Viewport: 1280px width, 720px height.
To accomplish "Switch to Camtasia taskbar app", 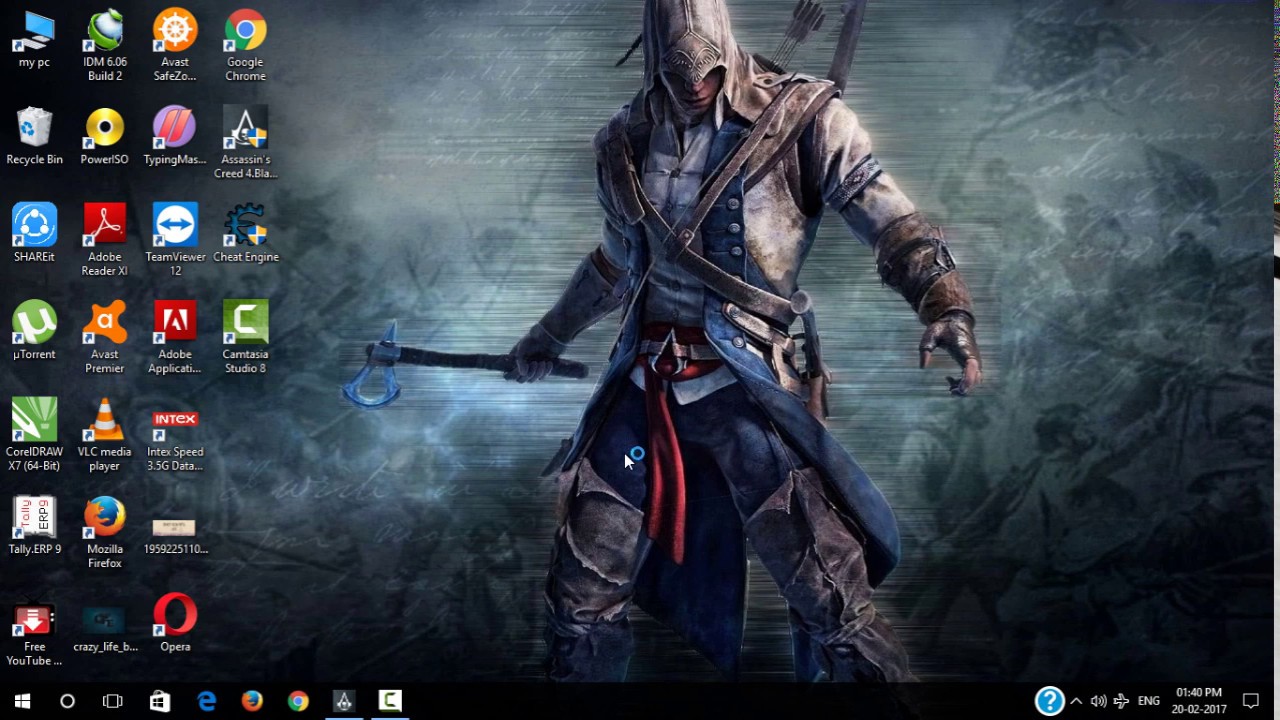I will pyautogui.click(x=390, y=701).
